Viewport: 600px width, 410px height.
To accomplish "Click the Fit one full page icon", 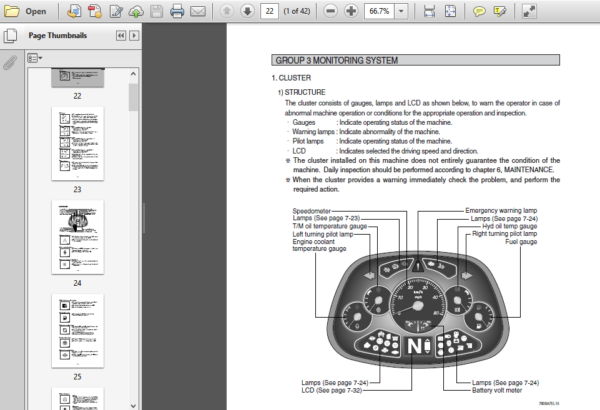I will (x=450, y=11).
